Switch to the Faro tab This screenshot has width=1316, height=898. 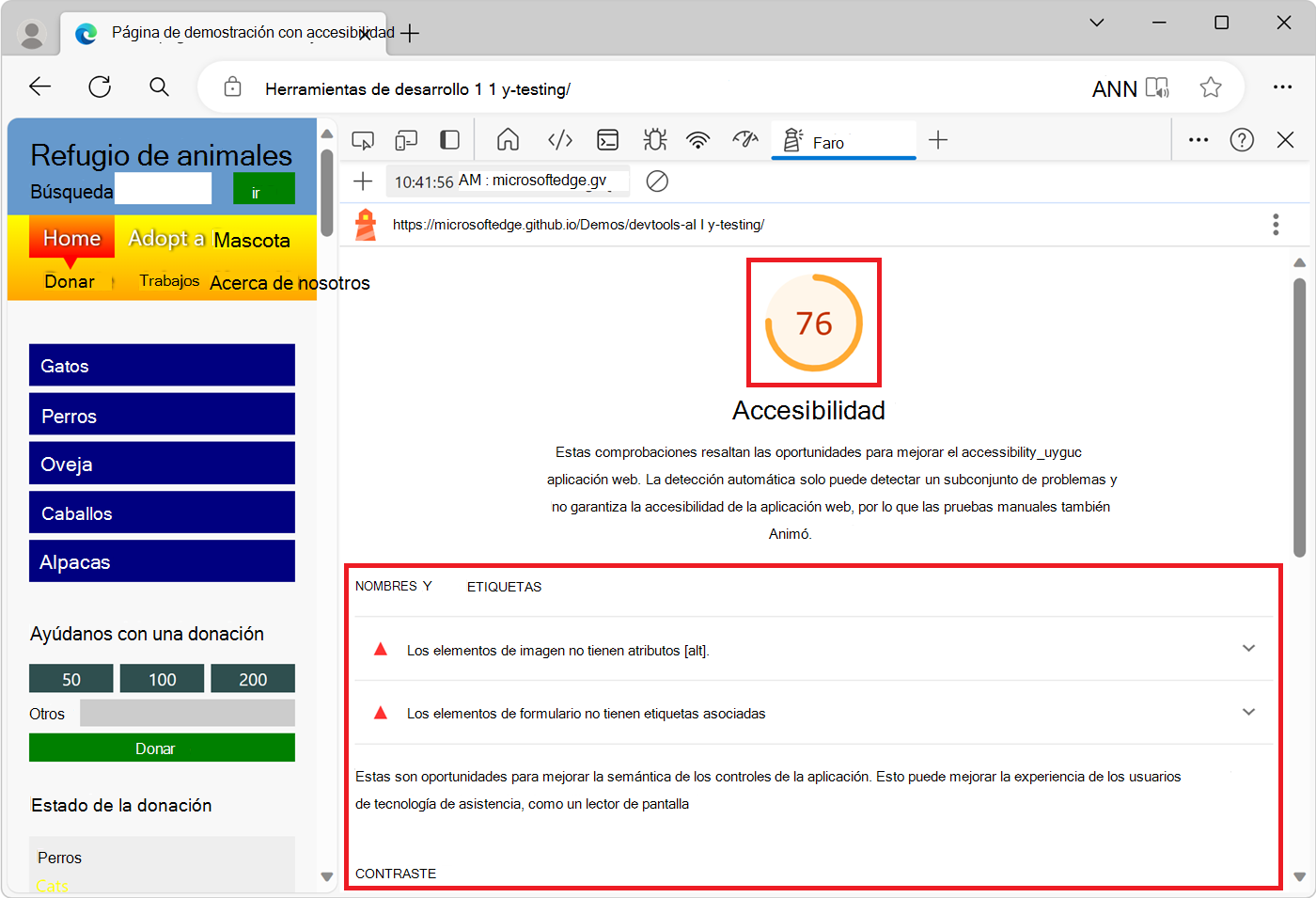coord(843,139)
